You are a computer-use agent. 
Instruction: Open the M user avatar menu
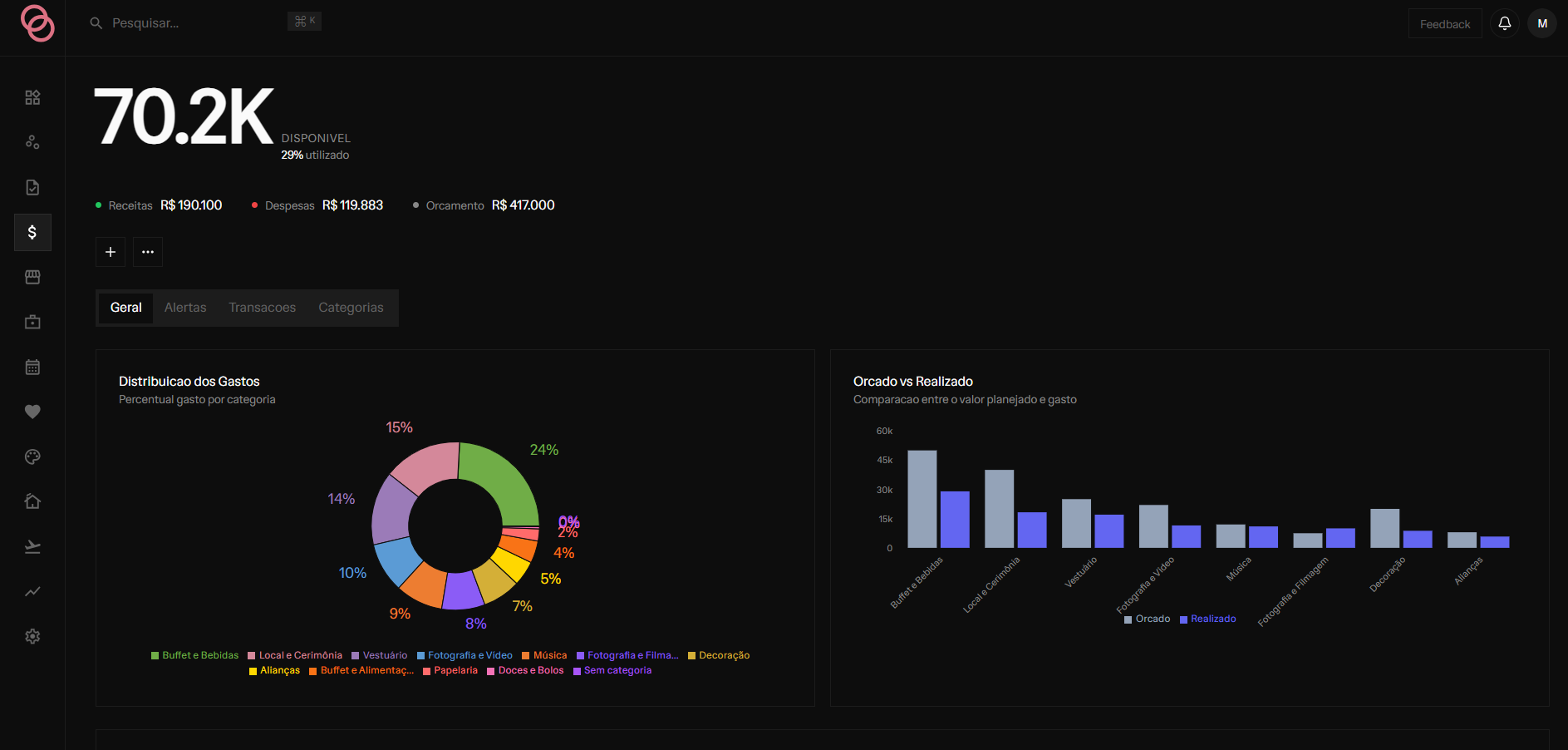click(1542, 23)
